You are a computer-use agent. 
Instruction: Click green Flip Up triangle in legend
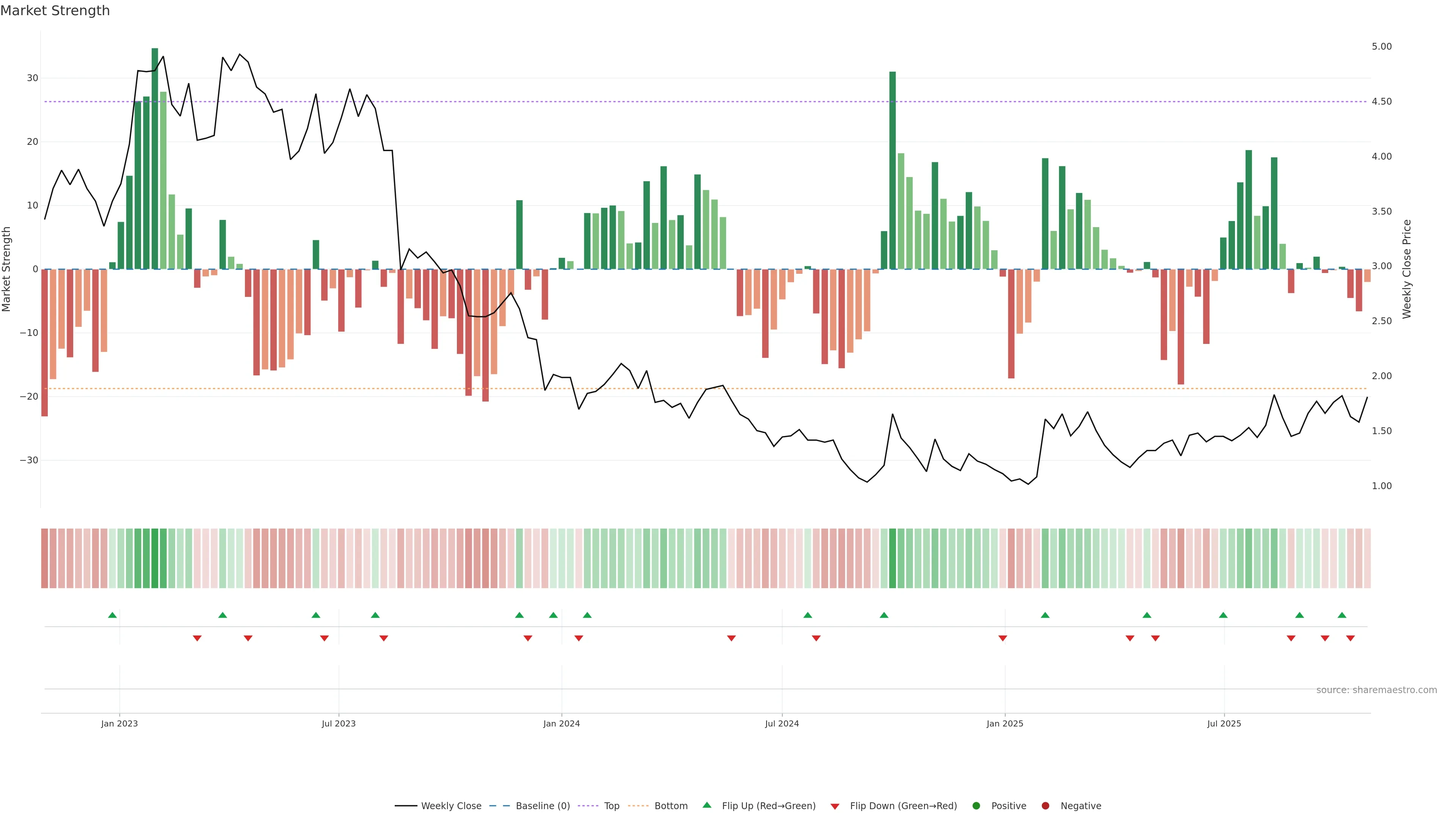click(x=706, y=805)
